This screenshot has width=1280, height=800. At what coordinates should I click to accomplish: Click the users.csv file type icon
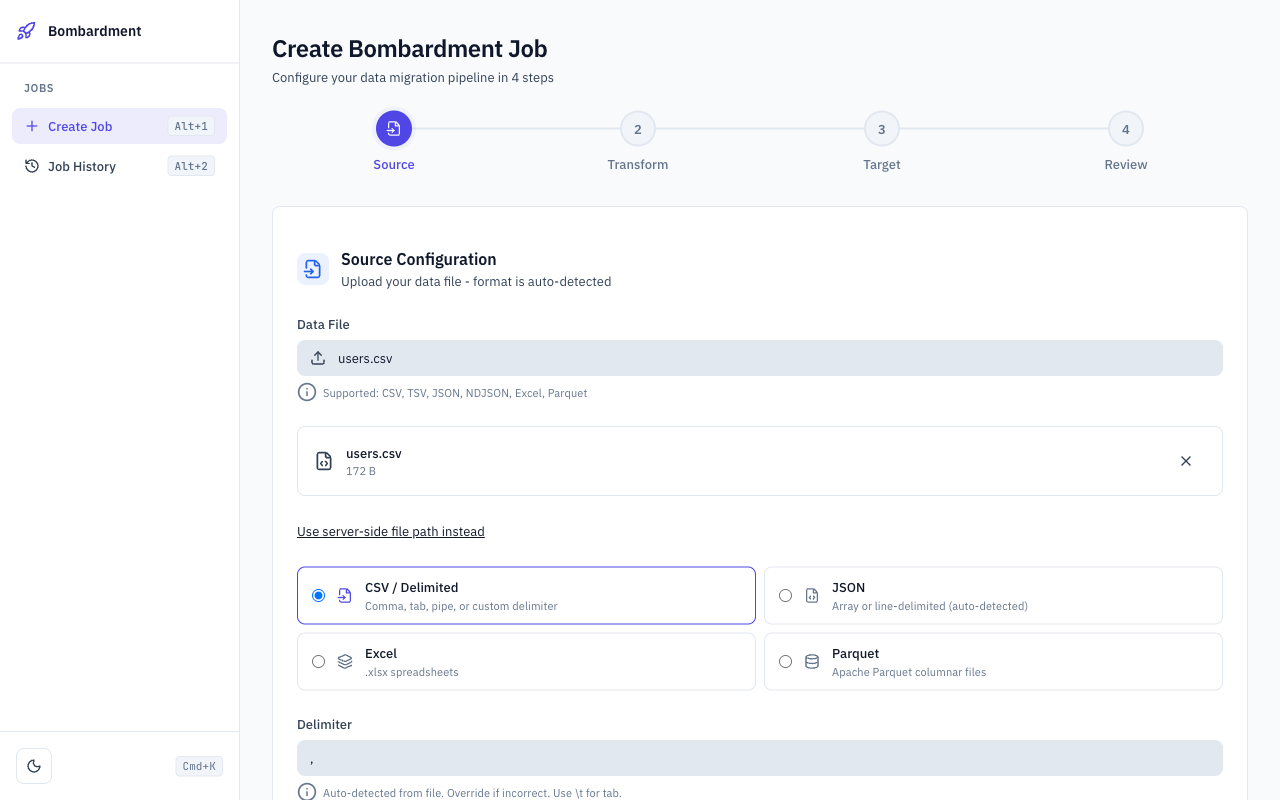[323, 460]
